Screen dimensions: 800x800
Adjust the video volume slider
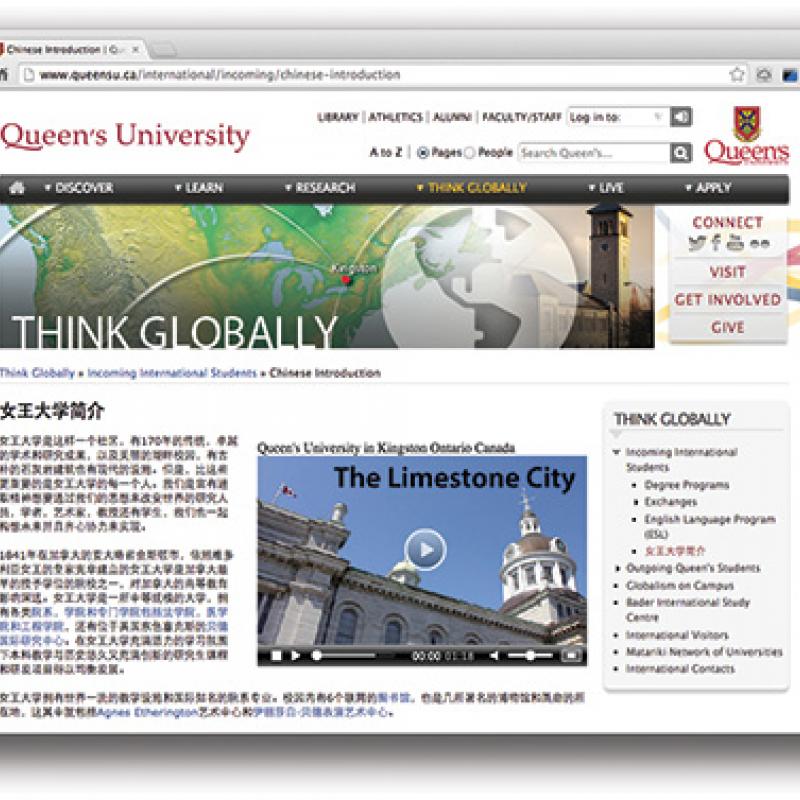527,655
